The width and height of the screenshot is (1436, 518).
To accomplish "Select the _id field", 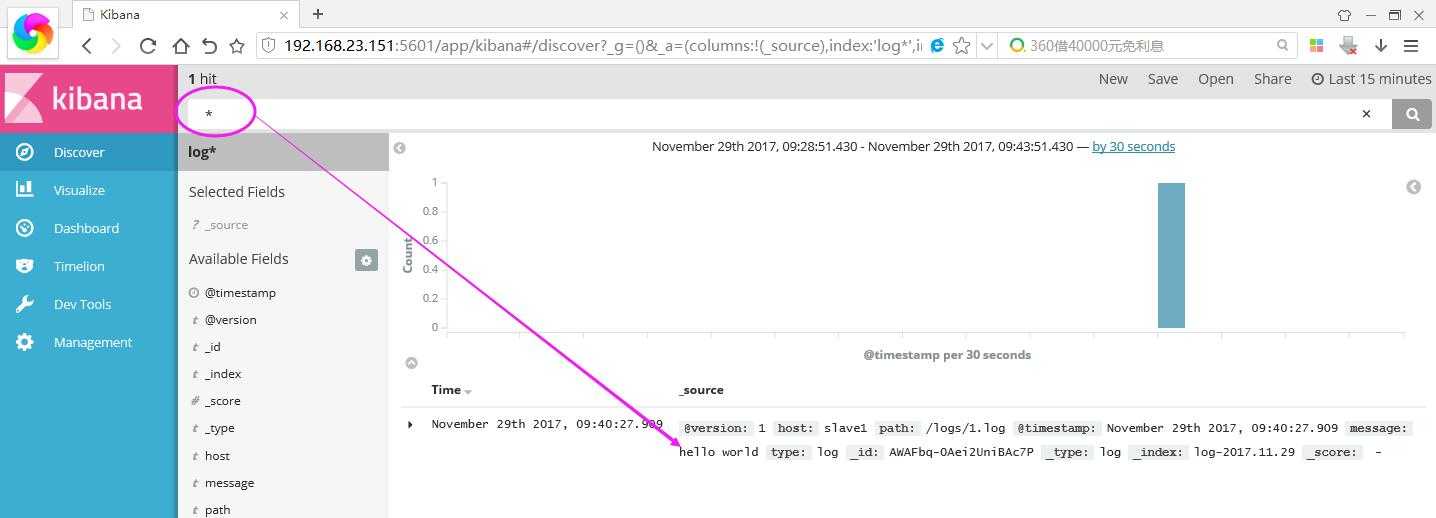I will (x=212, y=347).
